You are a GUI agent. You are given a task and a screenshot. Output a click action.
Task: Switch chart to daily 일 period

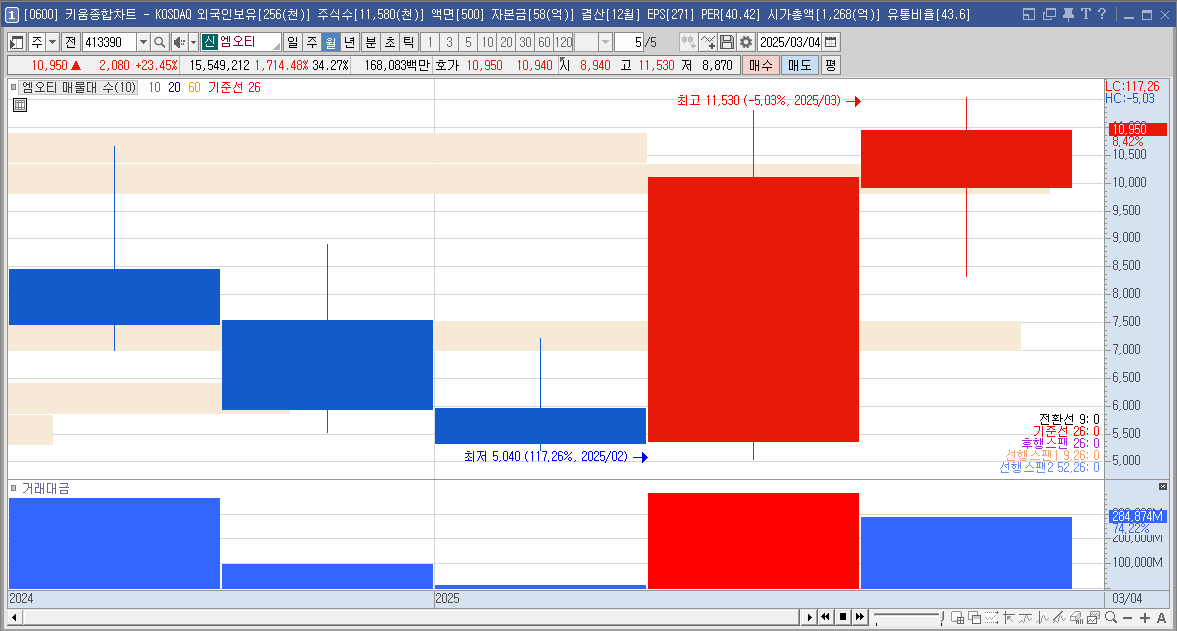(293, 43)
